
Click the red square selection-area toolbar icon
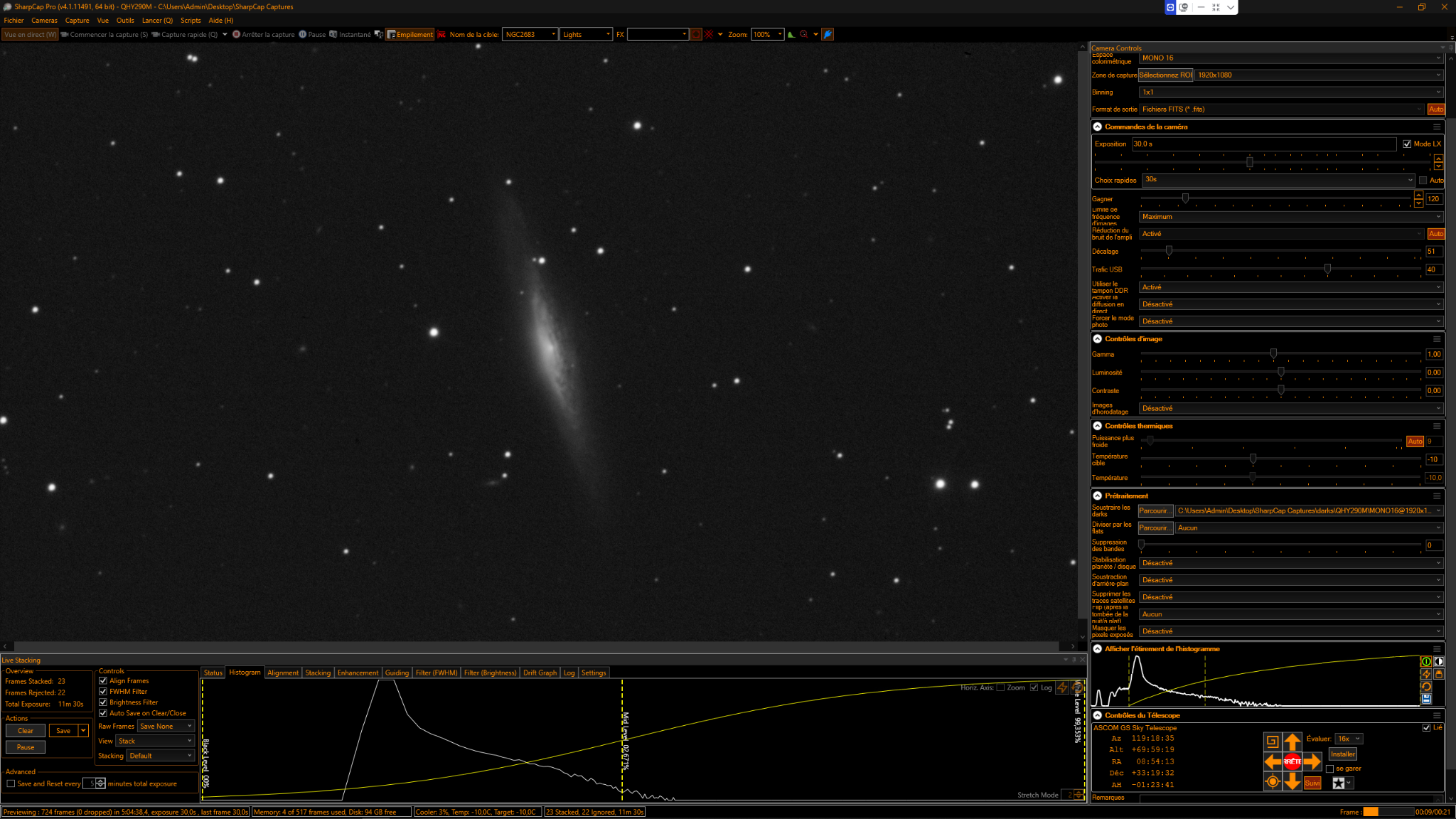(x=696, y=34)
